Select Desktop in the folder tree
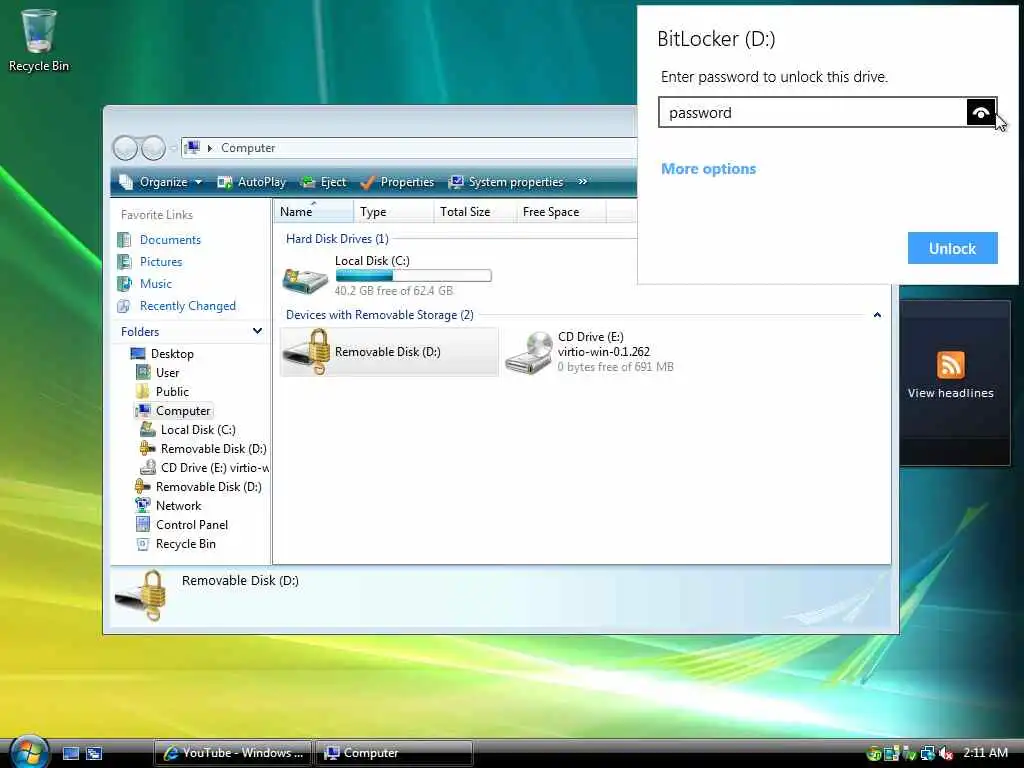The height and width of the screenshot is (768, 1024). (x=172, y=354)
